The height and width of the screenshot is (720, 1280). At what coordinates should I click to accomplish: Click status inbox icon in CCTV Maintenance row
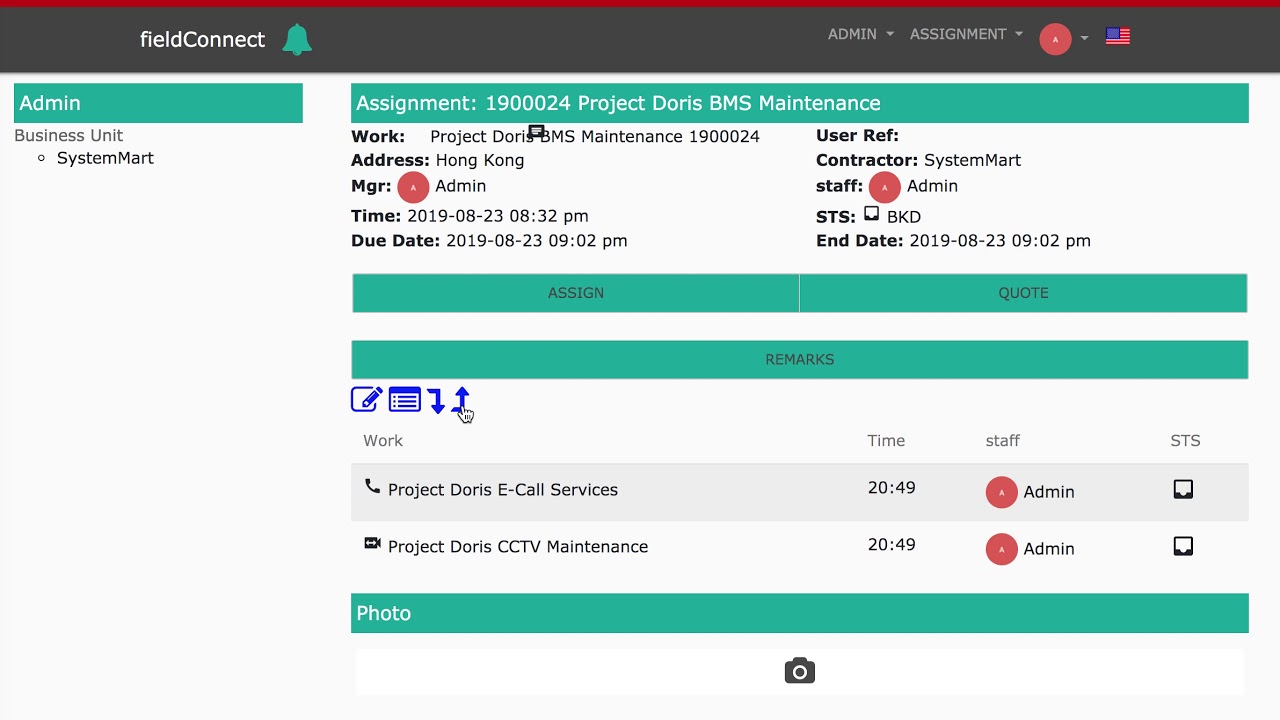tap(1183, 546)
